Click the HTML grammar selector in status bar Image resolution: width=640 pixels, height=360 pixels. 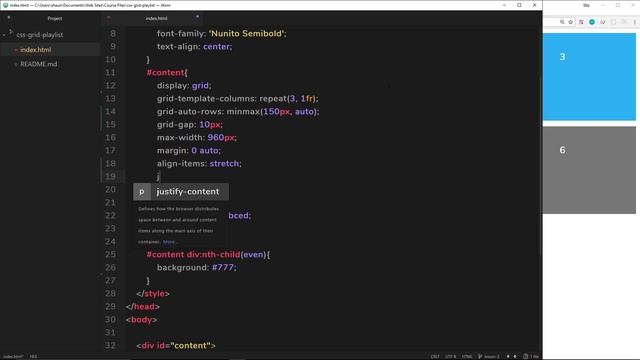467,357
